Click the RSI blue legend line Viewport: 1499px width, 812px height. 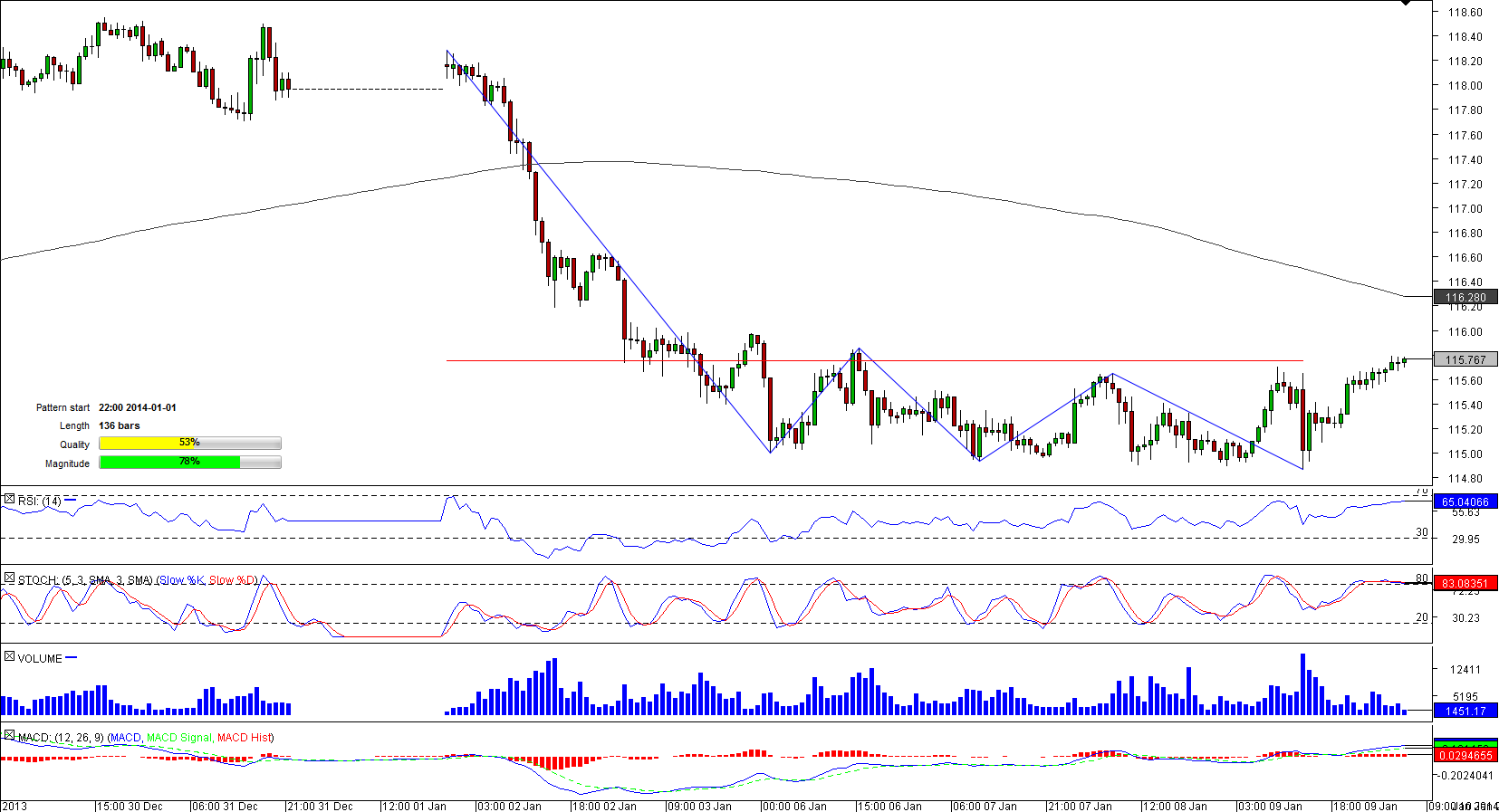pos(71,500)
